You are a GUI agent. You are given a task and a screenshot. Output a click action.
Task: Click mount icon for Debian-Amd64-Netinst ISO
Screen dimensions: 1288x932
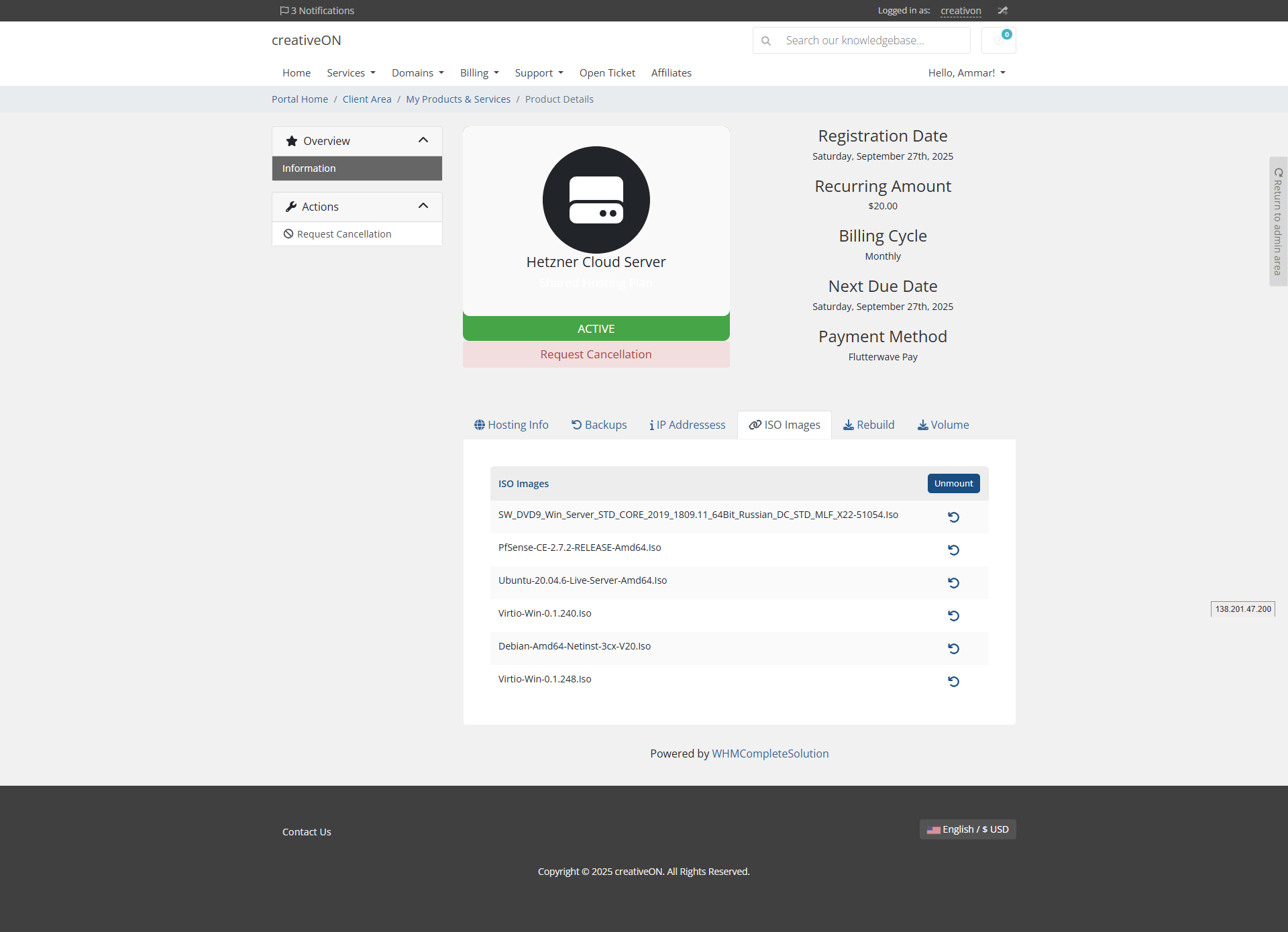tap(953, 649)
